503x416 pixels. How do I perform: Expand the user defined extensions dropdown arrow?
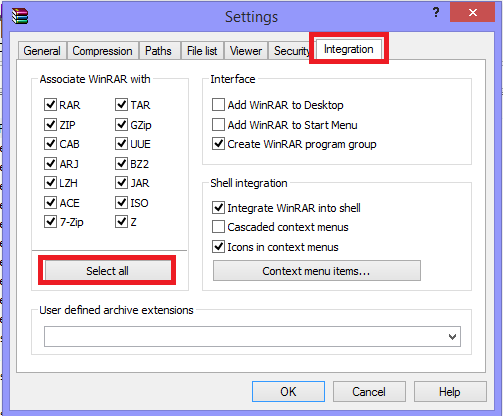pos(452,337)
